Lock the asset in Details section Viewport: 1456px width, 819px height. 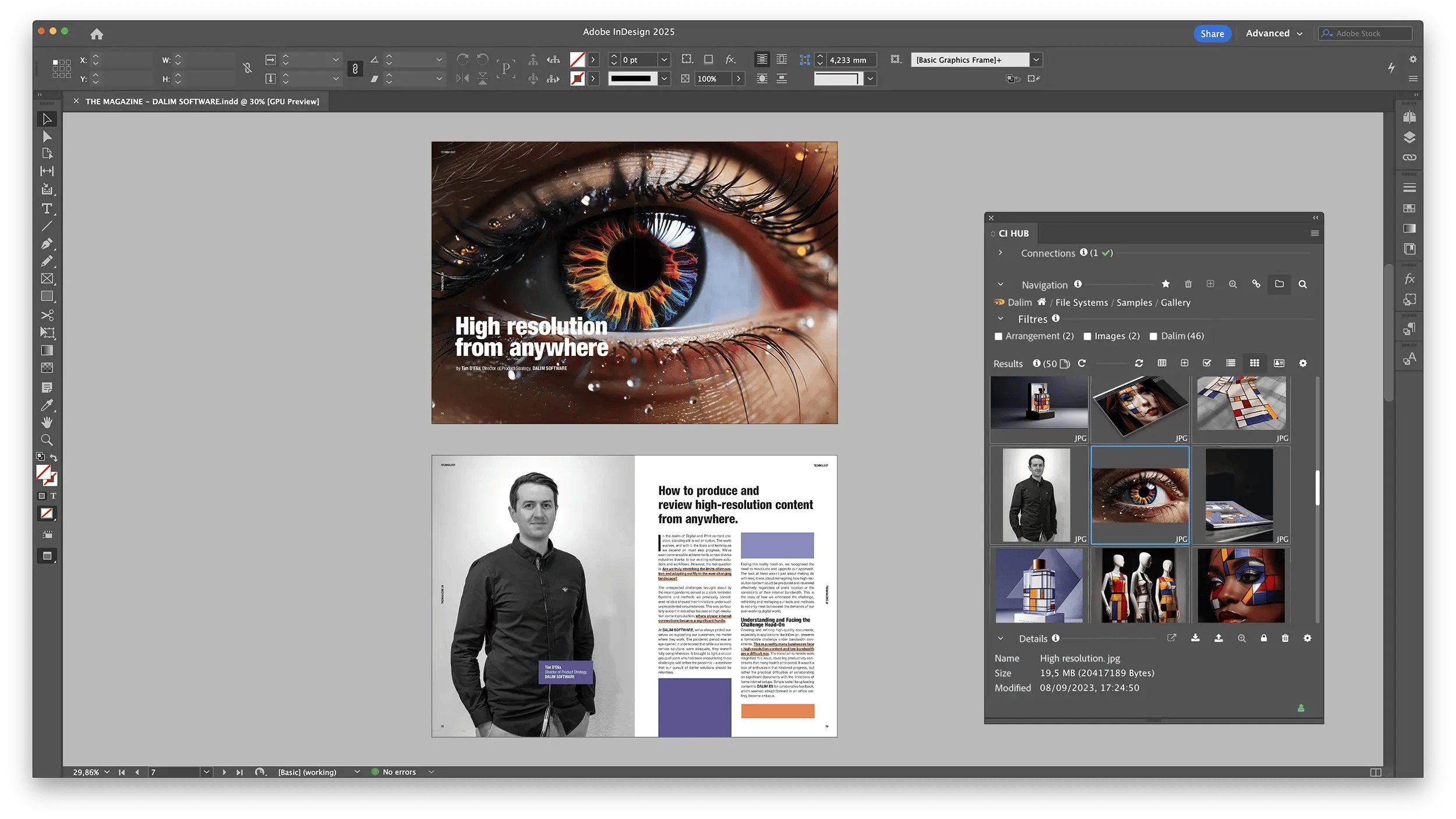pyautogui.click(x=1264, y=638)
